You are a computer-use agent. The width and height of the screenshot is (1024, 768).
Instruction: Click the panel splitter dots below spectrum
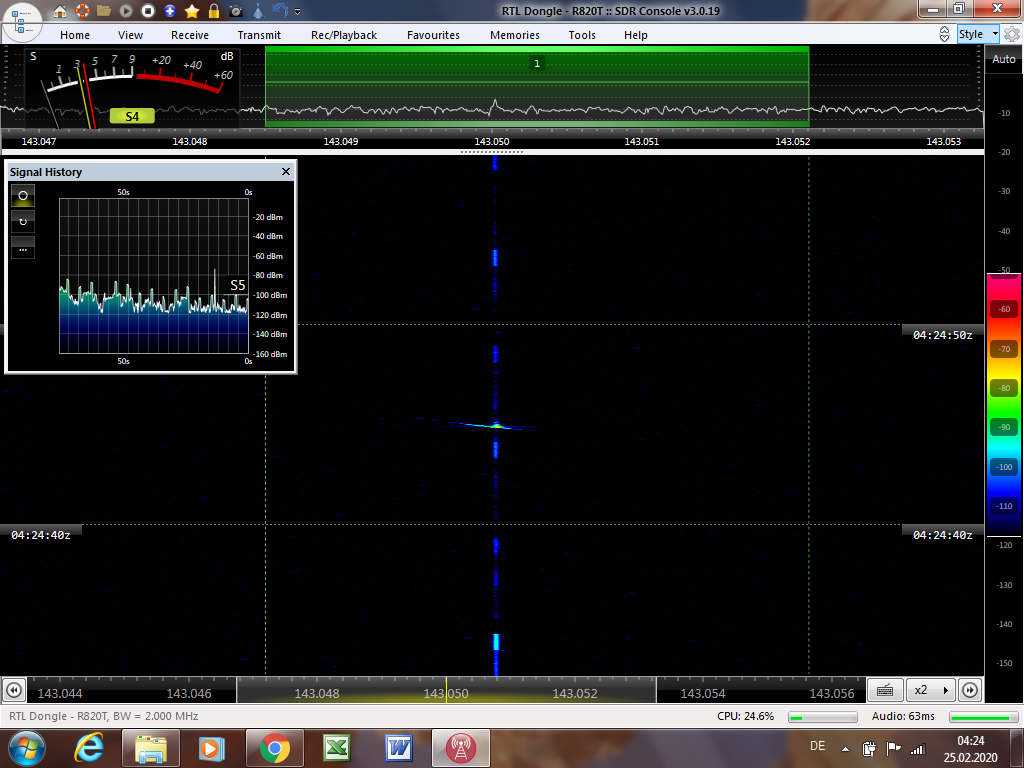point(492,152)
